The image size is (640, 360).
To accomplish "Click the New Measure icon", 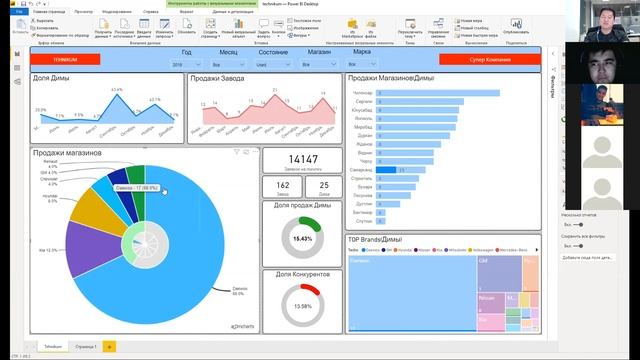I will (468, 20).
